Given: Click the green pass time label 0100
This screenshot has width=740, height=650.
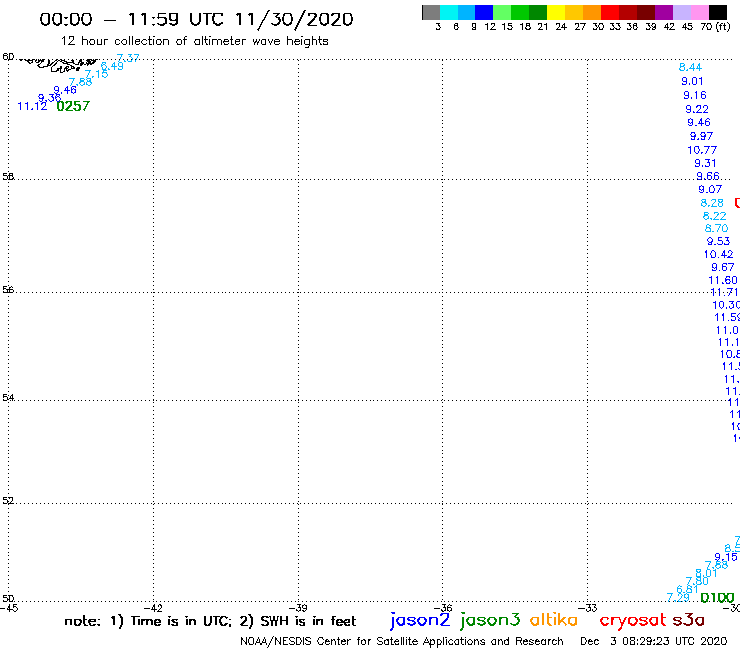Looking at the screenshot, I should pyautogui.click(x=717, y=598).
